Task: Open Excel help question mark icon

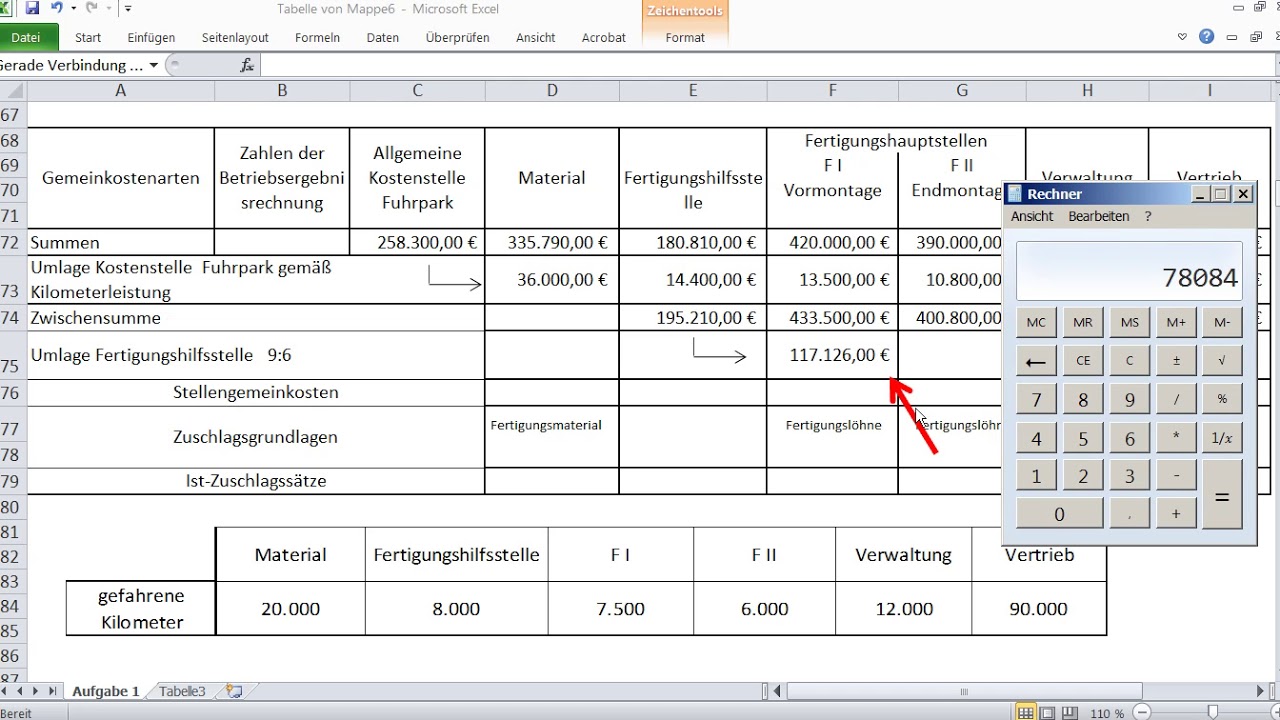Action: click(1206, 37)
